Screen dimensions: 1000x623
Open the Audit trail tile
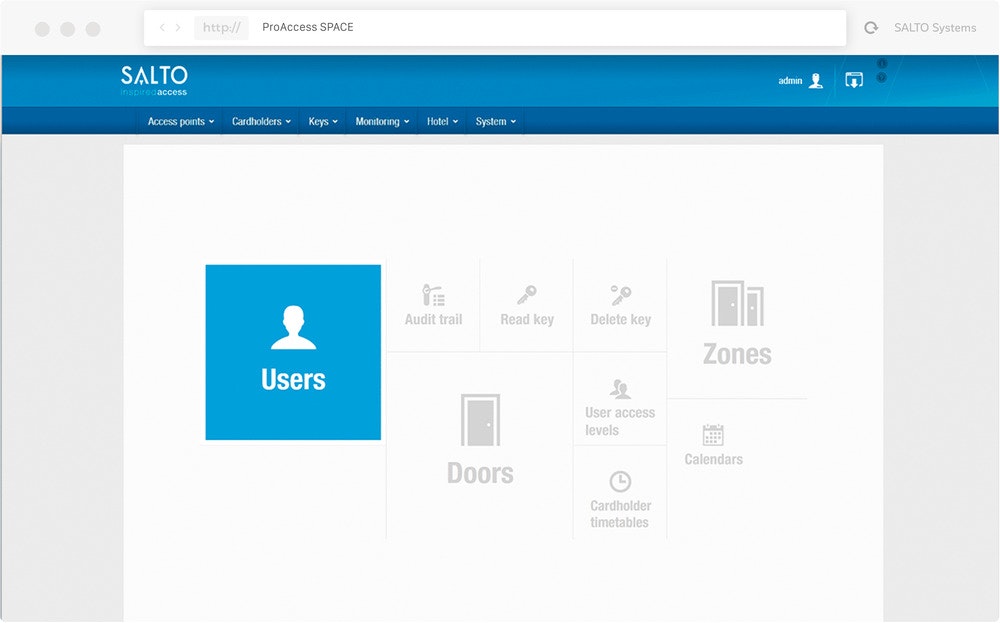coord(433,307)
